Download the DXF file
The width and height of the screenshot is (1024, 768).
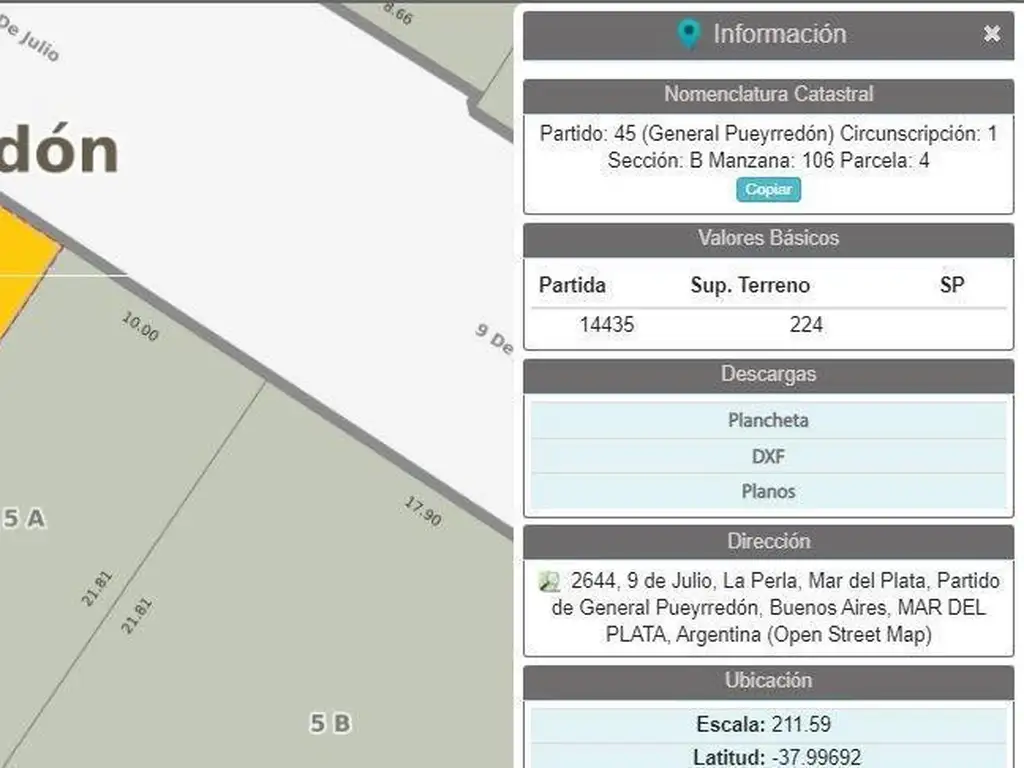[767, 456]
